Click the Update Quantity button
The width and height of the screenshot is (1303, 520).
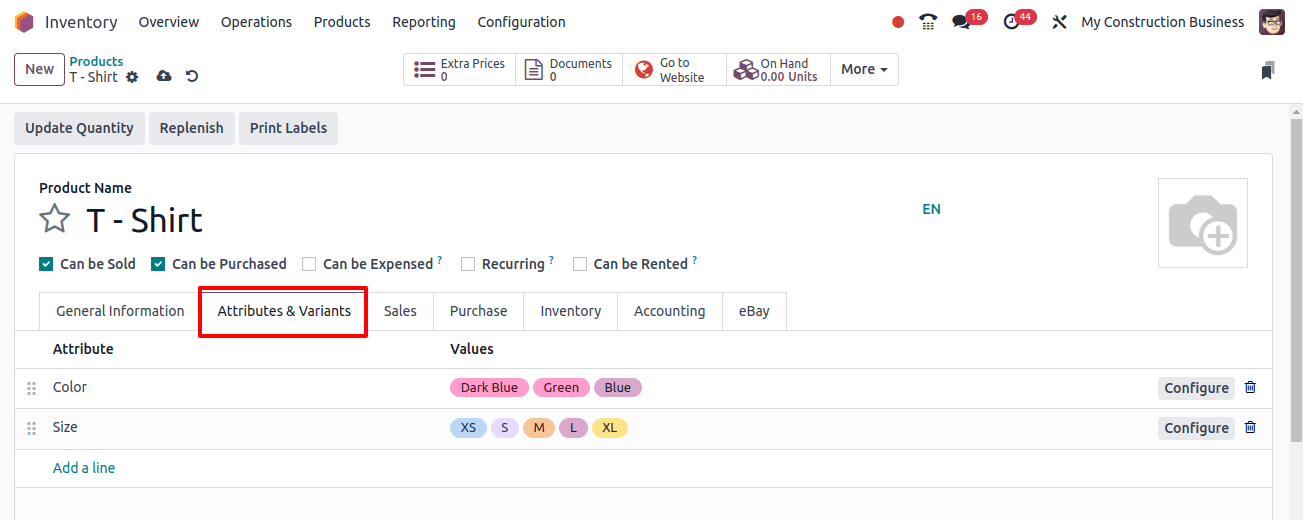(x=79, y=128)
